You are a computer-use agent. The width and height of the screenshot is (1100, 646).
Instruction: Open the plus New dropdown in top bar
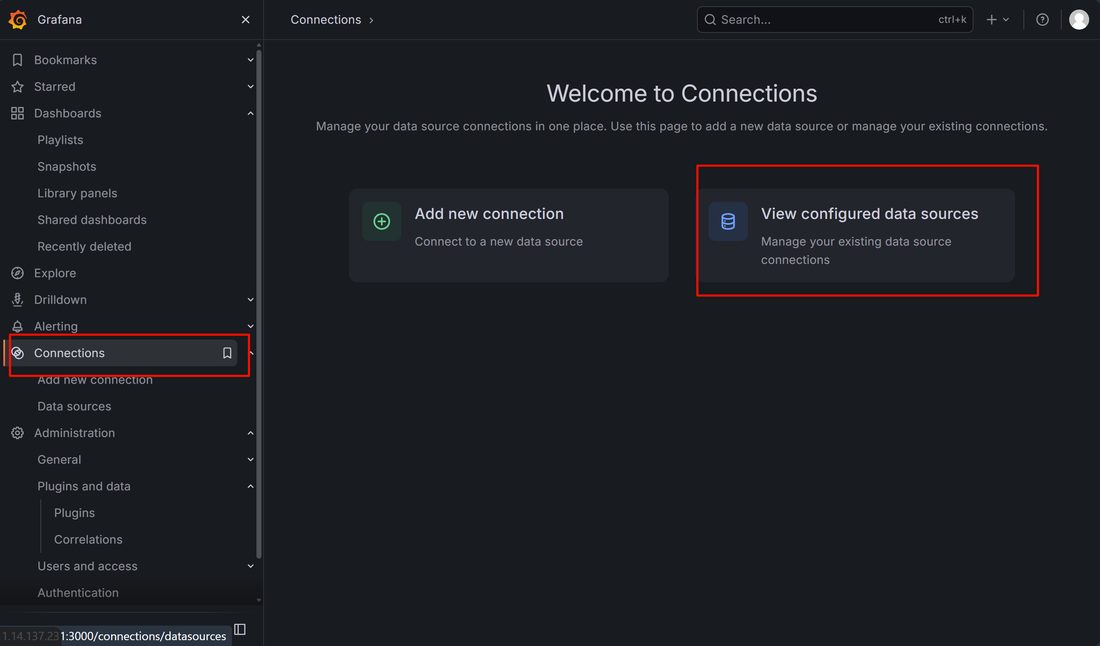(x=998, y=20)
